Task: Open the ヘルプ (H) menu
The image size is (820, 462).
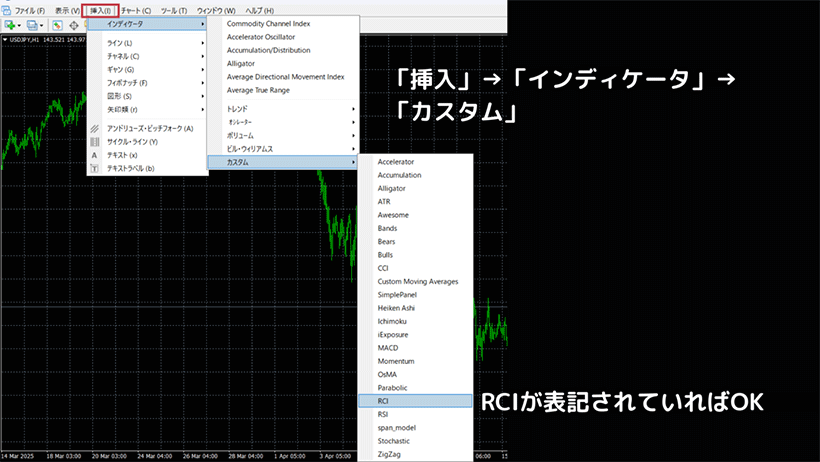Action: (x=259, y=10)
